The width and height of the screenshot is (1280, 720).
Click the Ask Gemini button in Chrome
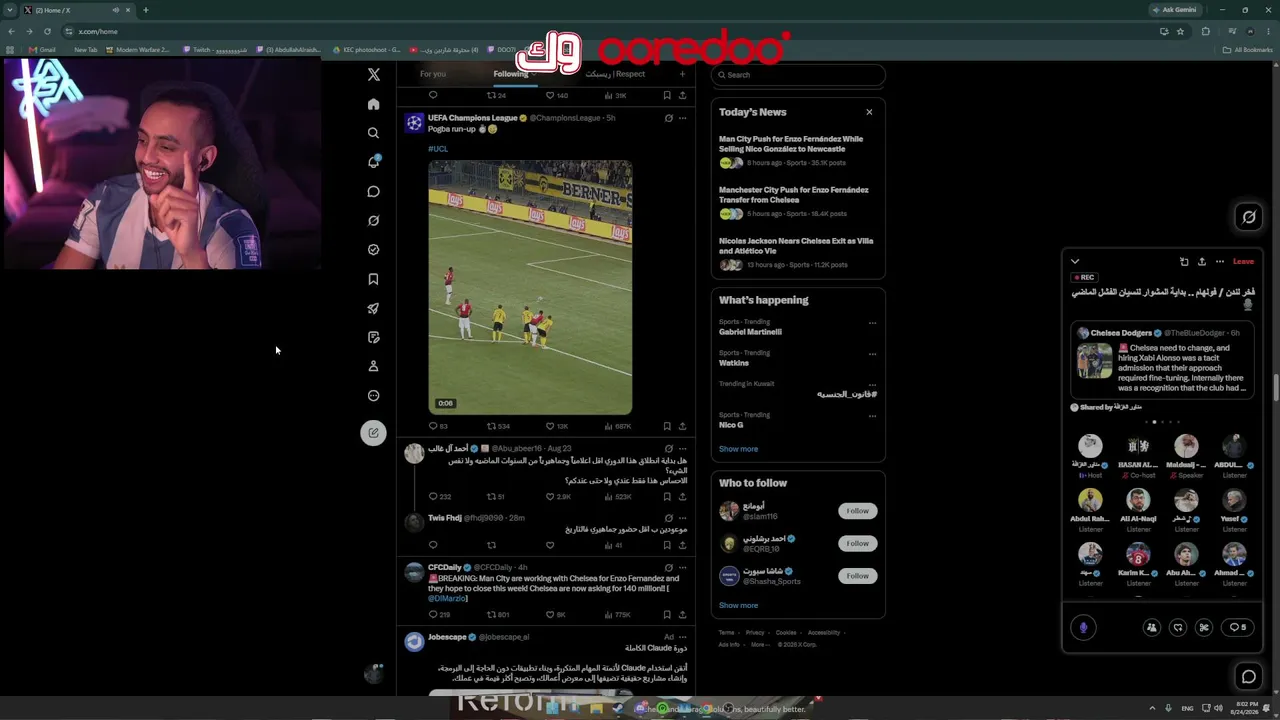tap(1174, 10)
